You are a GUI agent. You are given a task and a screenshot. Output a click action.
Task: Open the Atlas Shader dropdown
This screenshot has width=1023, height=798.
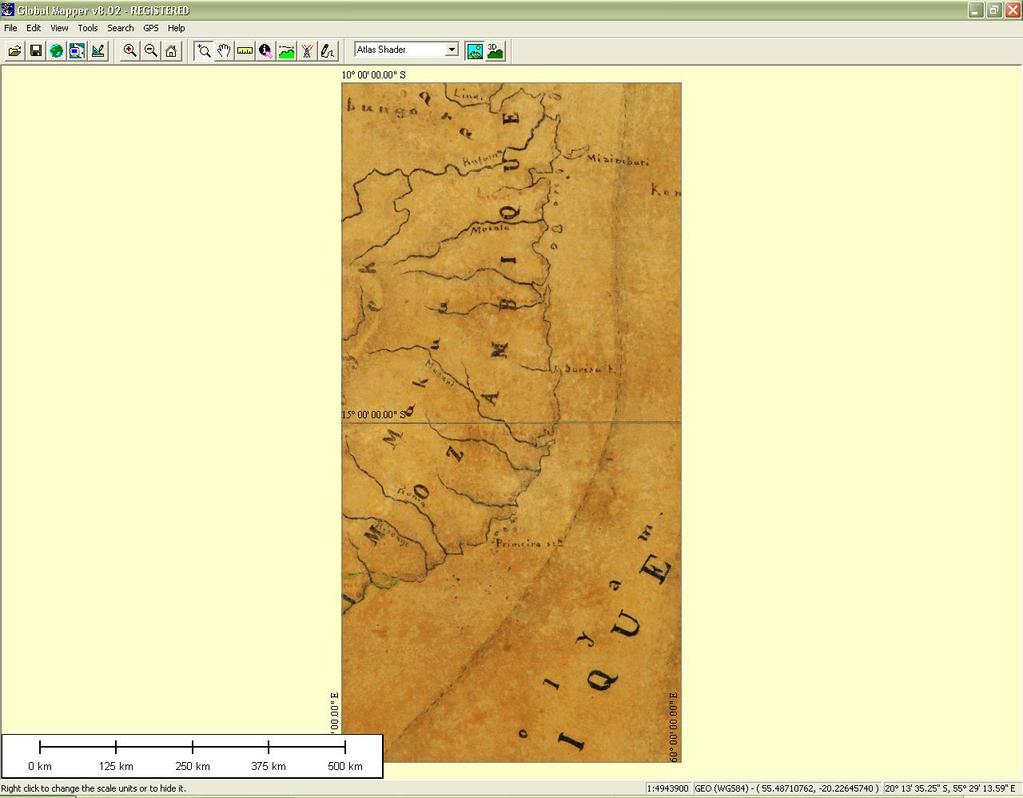point(406,50)
